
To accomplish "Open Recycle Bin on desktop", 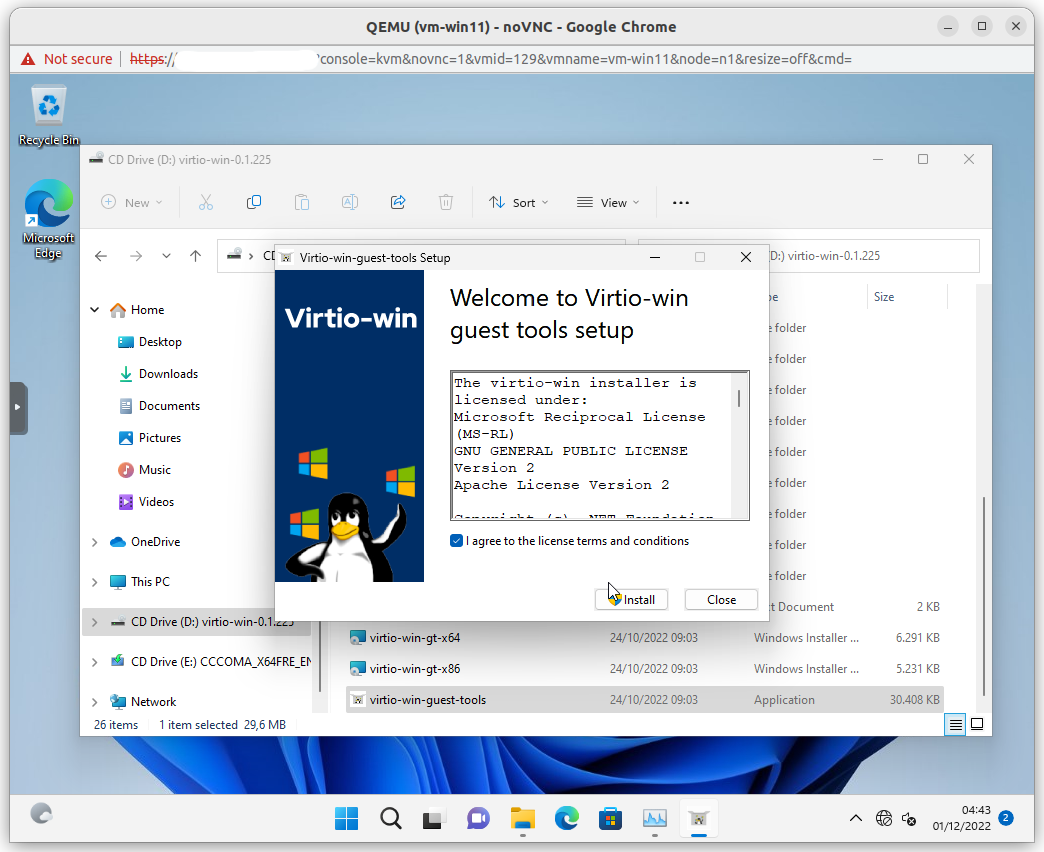I will (x=49, y=116).
